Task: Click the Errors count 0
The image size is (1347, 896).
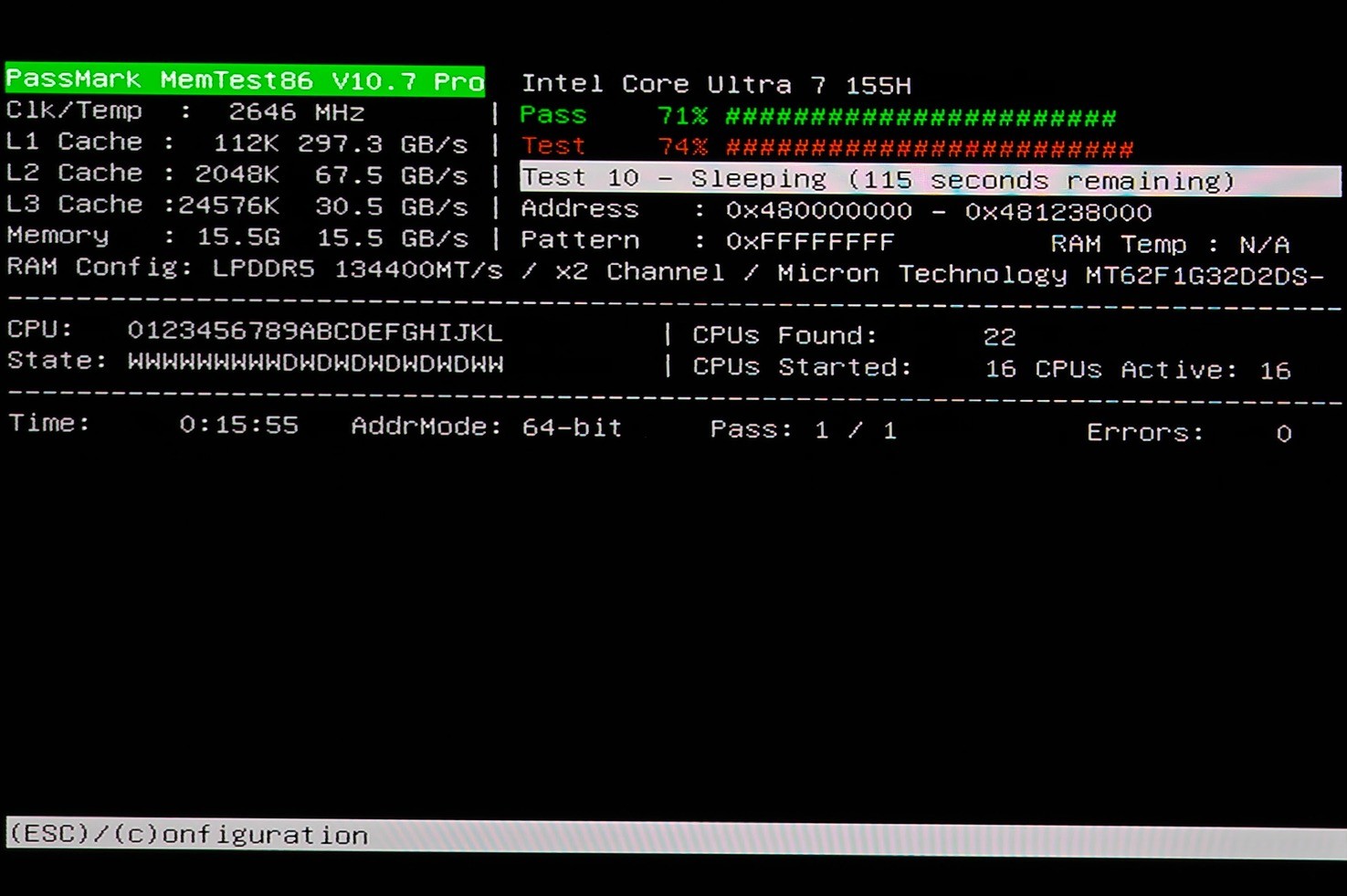Action: point(1283,434)
